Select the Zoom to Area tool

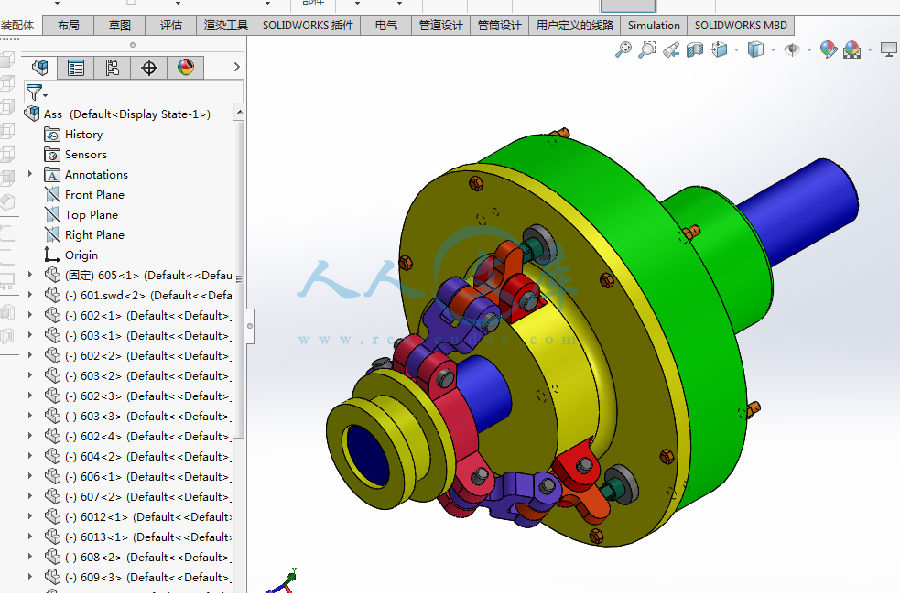(x=647, y=50)
